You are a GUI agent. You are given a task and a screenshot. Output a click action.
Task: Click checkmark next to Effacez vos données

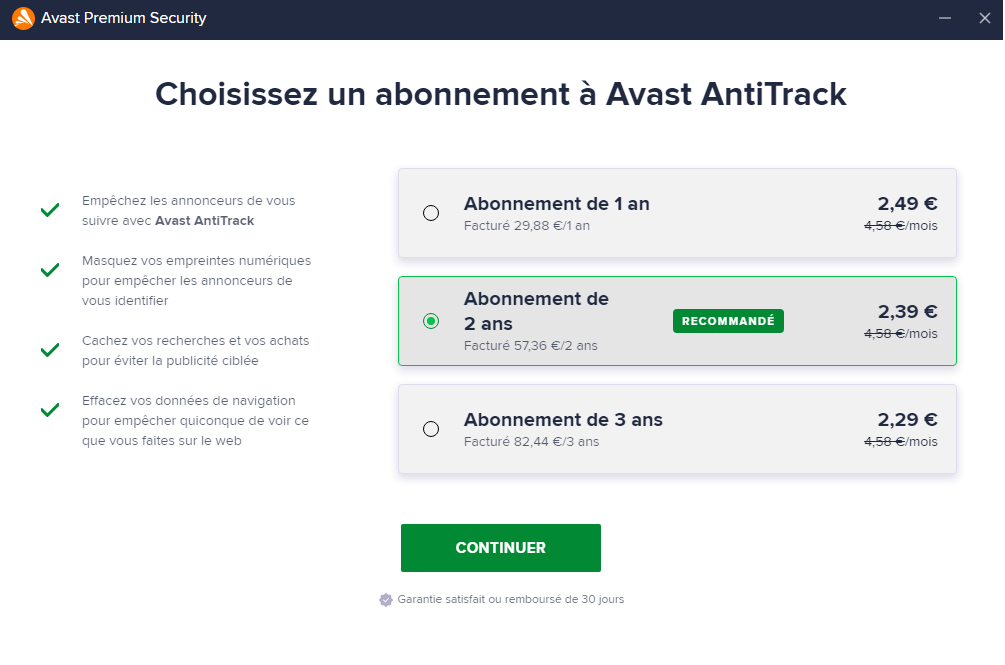click(50, 410)
